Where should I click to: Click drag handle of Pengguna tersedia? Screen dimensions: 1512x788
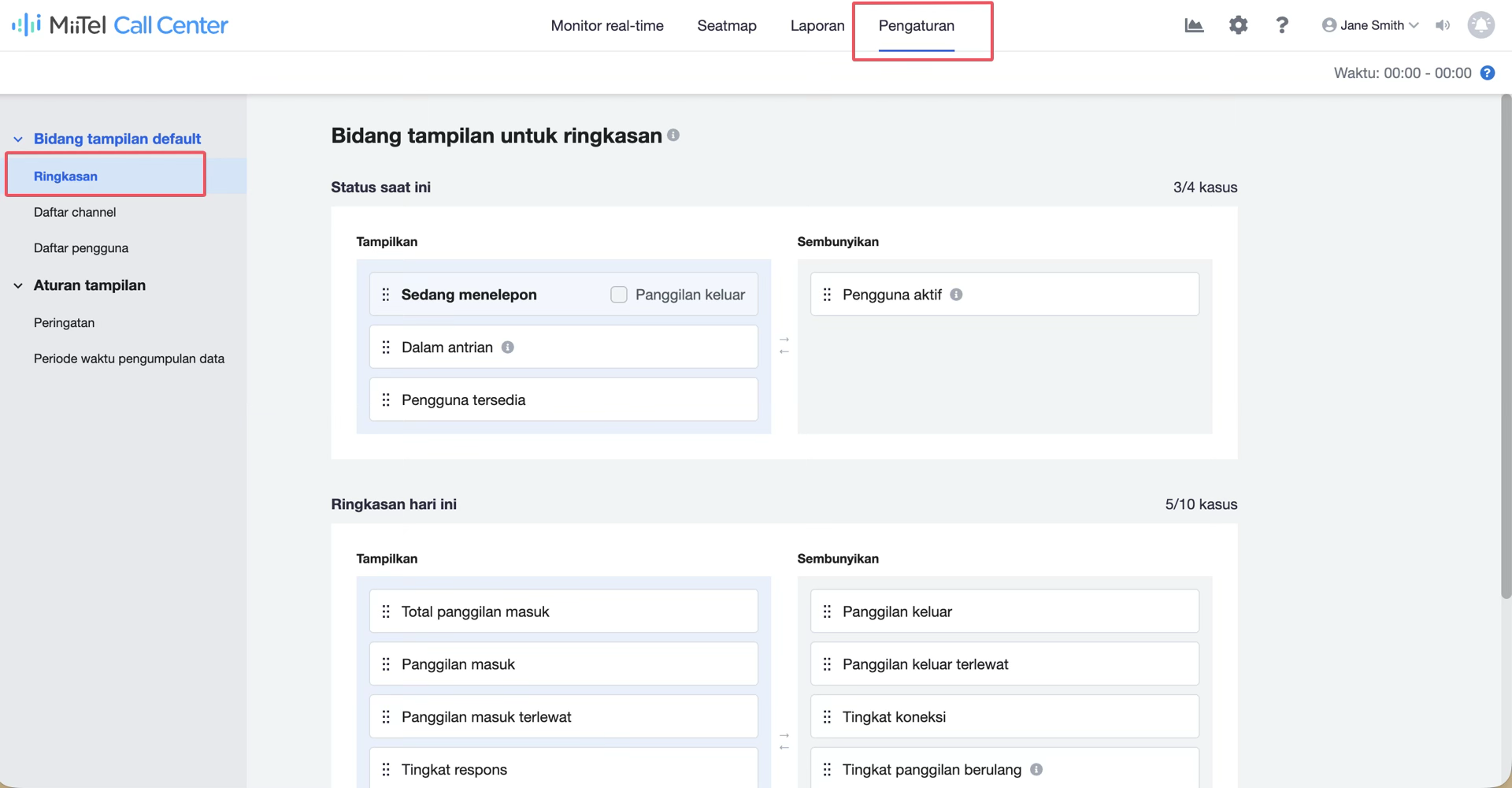coord(386,400)
